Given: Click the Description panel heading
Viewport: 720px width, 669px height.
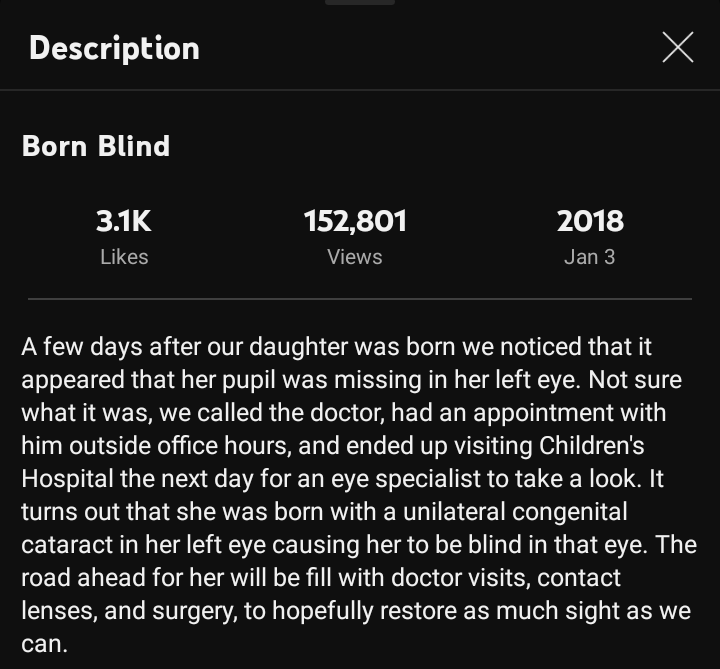Looking at the screenshot, I should point(114,47).
